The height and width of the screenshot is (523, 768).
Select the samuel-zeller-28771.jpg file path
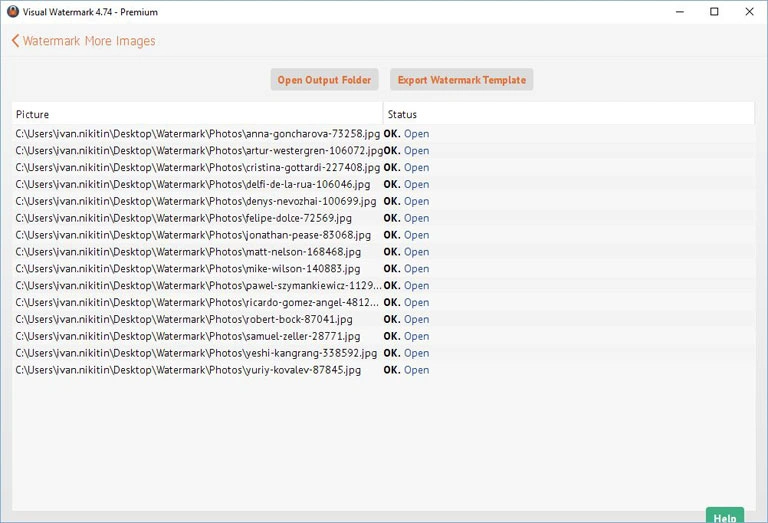[188, 336]
